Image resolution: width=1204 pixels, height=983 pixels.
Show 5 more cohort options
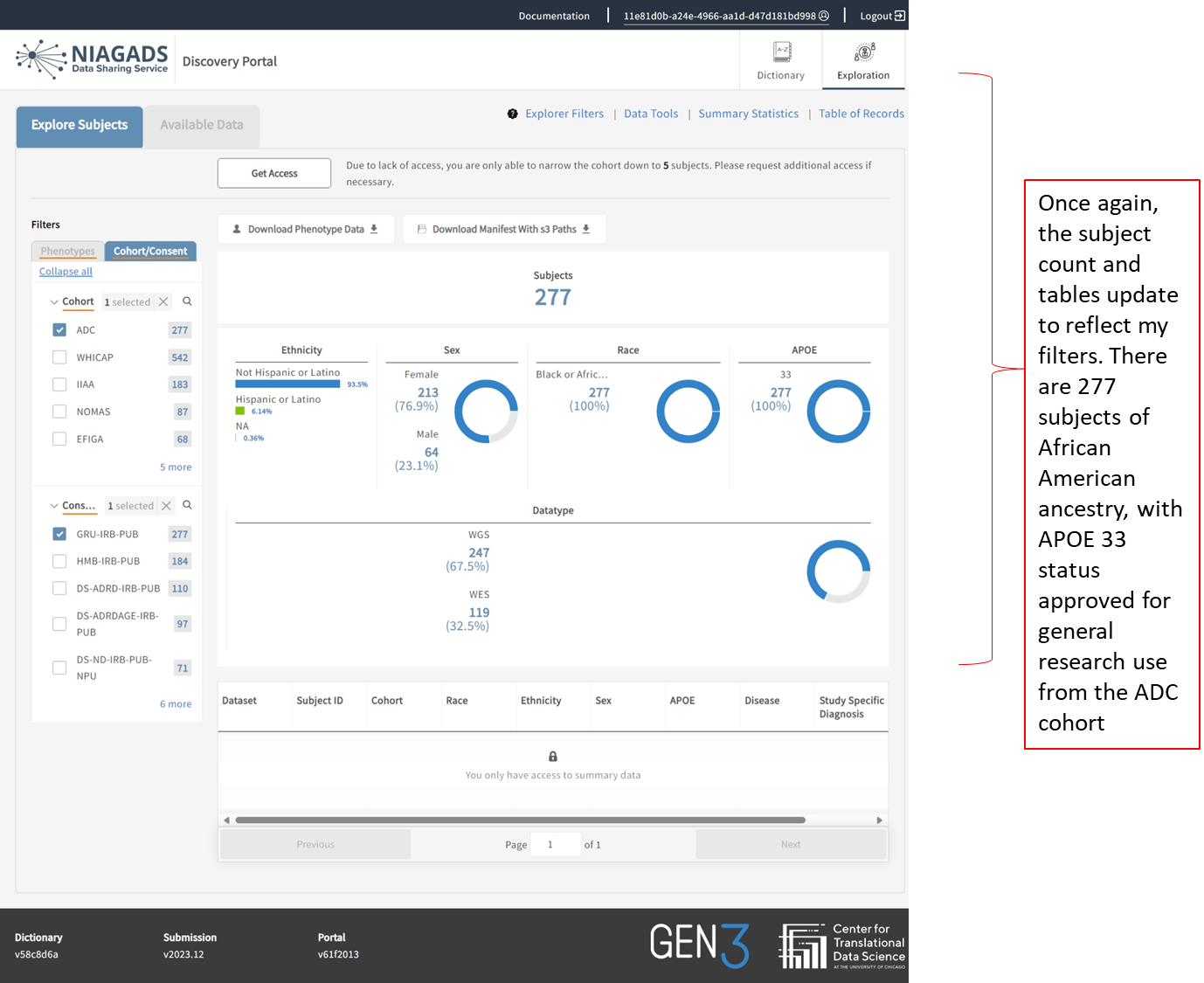click(176, 467)
